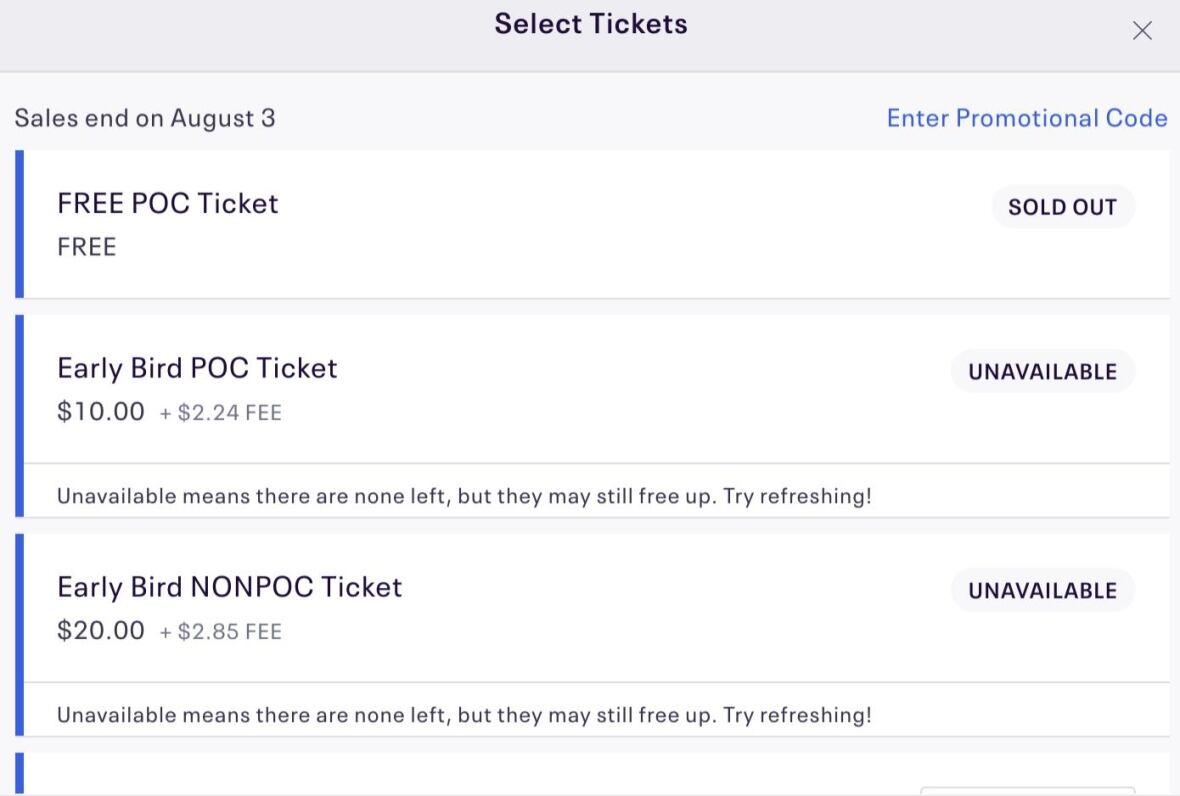
Task: Open the partially visible quantity dropdown at bottom
Action: point(1027,791)
